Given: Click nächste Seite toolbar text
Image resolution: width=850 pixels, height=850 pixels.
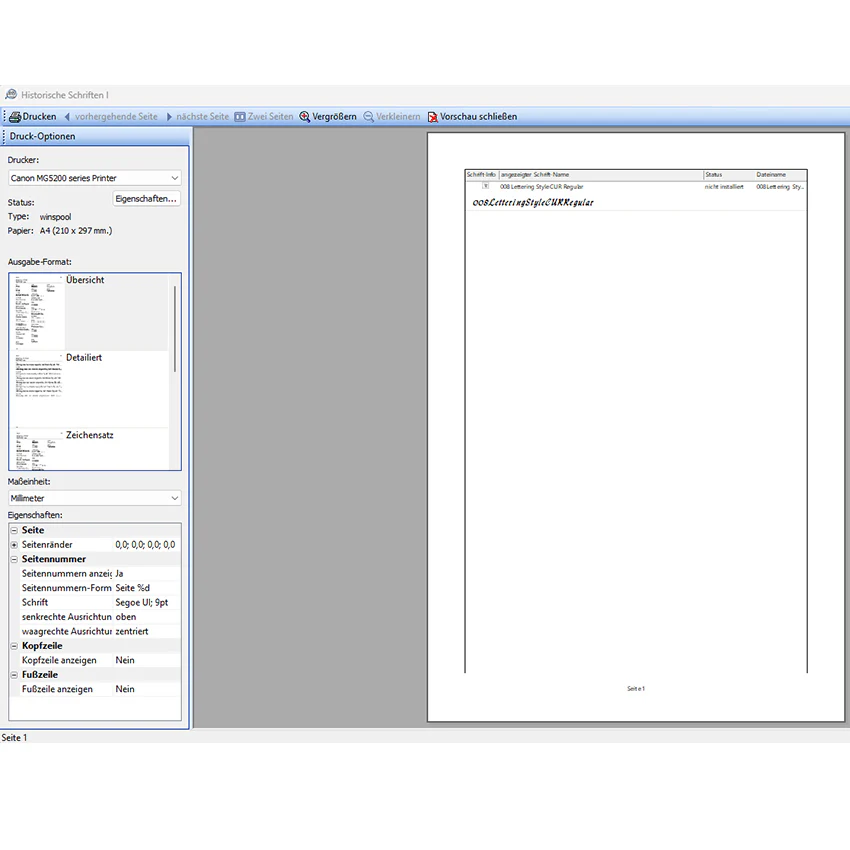Looking at the screenshot, I should (x=202, y=117).
